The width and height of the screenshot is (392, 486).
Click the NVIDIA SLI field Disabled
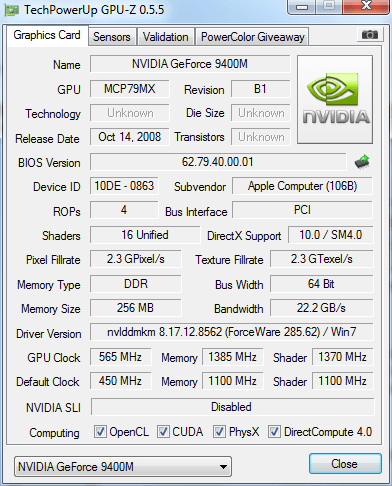click(x=233, y=407)
